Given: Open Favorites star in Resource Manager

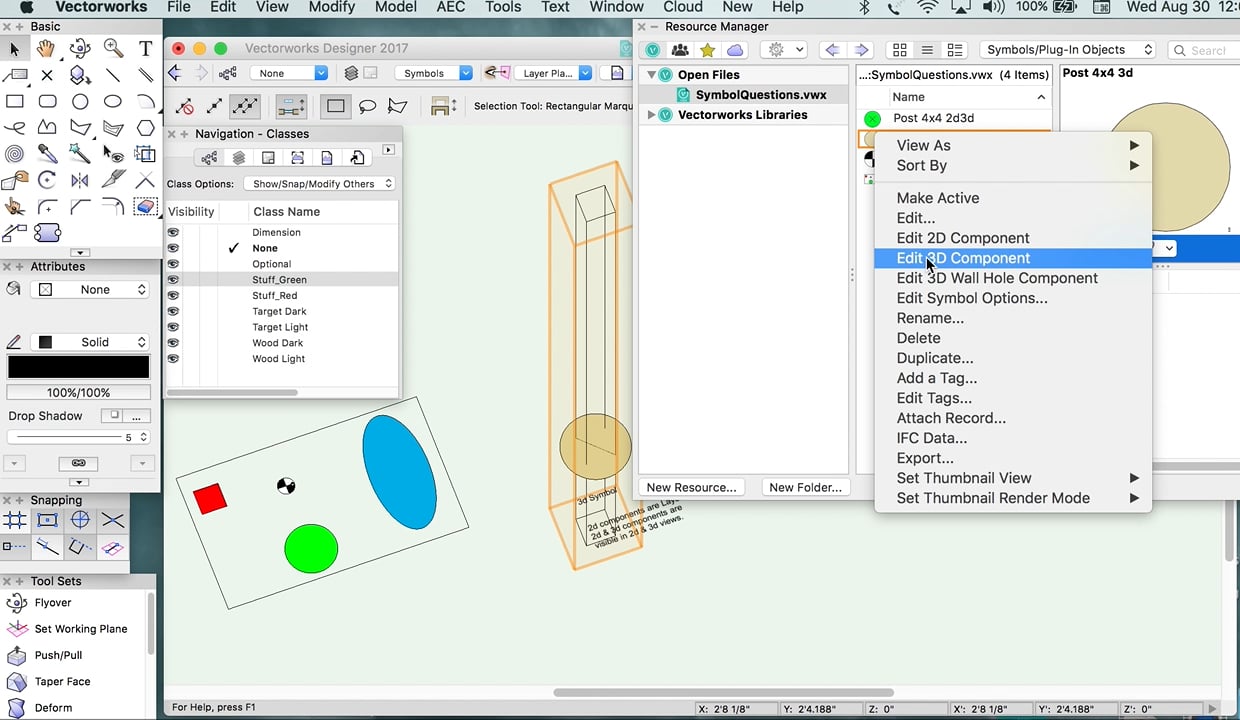Looking at the screenshot, I should [707, 50].
